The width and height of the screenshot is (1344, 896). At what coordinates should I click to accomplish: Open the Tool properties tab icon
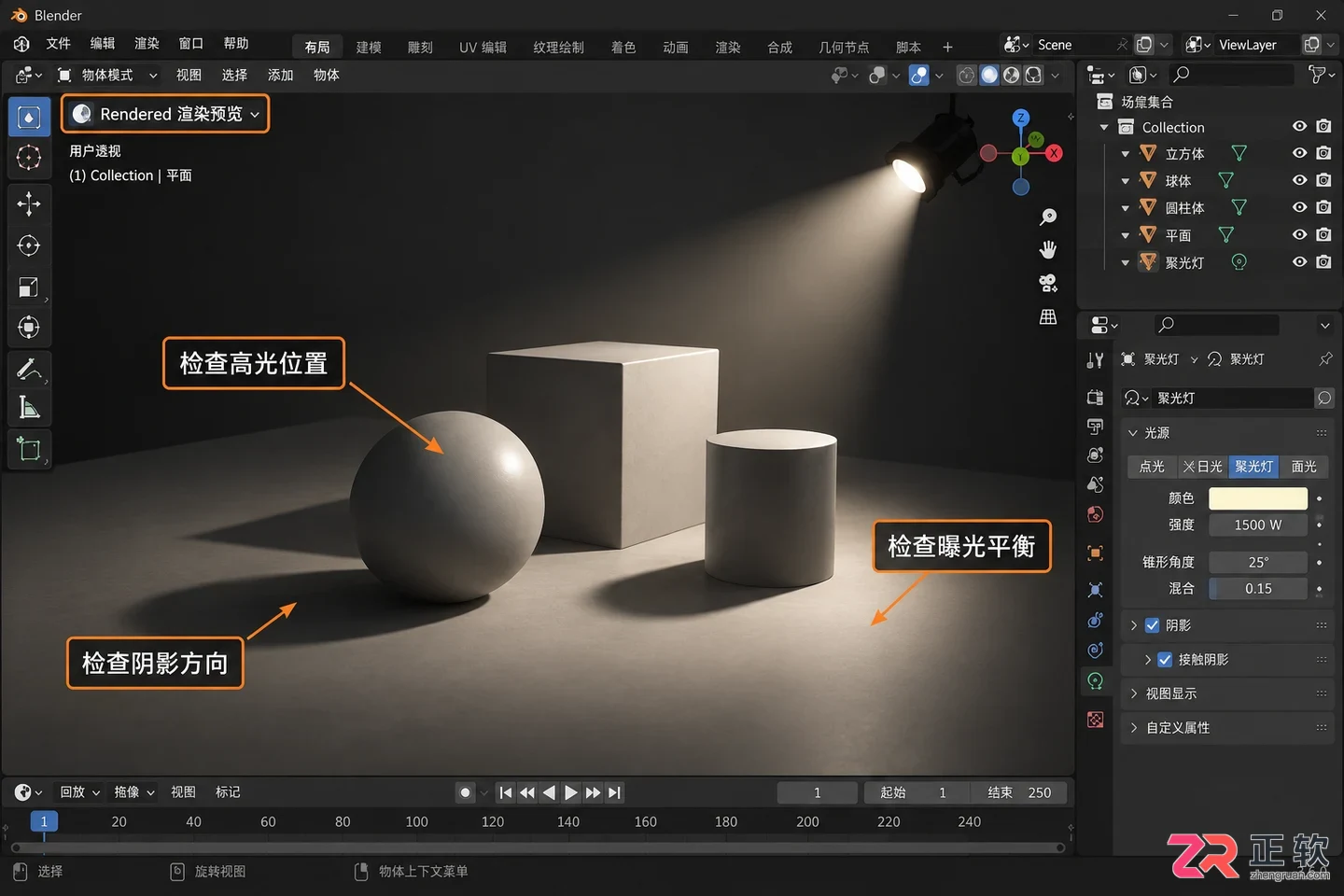pyautogui.click(x=1096, y=360)
